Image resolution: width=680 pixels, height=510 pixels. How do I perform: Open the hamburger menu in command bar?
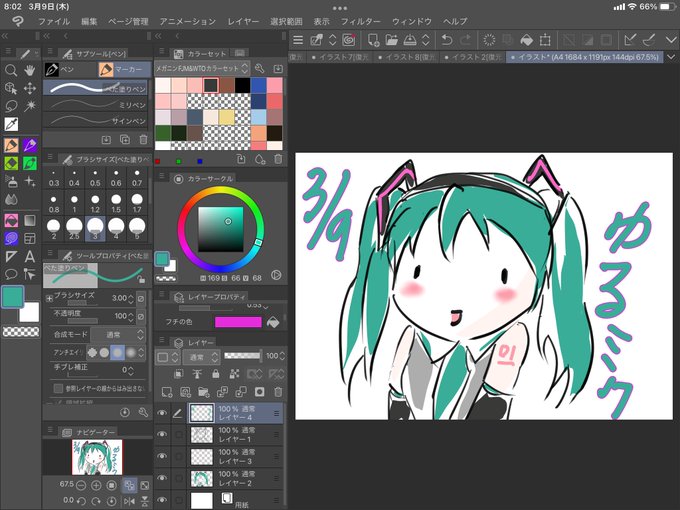point(298,40)
